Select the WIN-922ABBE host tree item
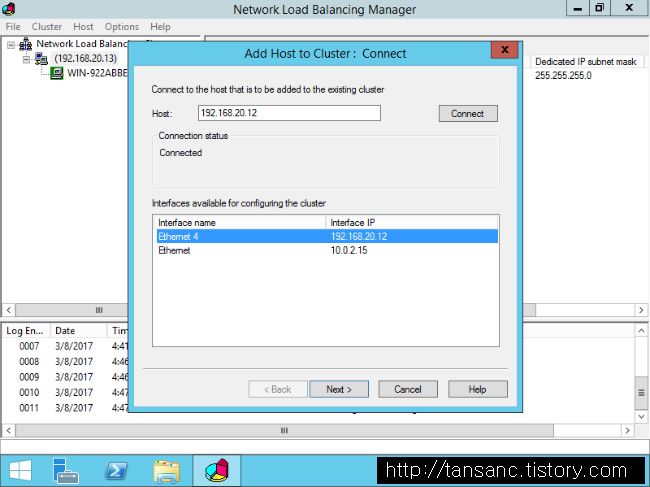Screen dimensions: 650x487 pyautogui.click(x=97, y=73)
